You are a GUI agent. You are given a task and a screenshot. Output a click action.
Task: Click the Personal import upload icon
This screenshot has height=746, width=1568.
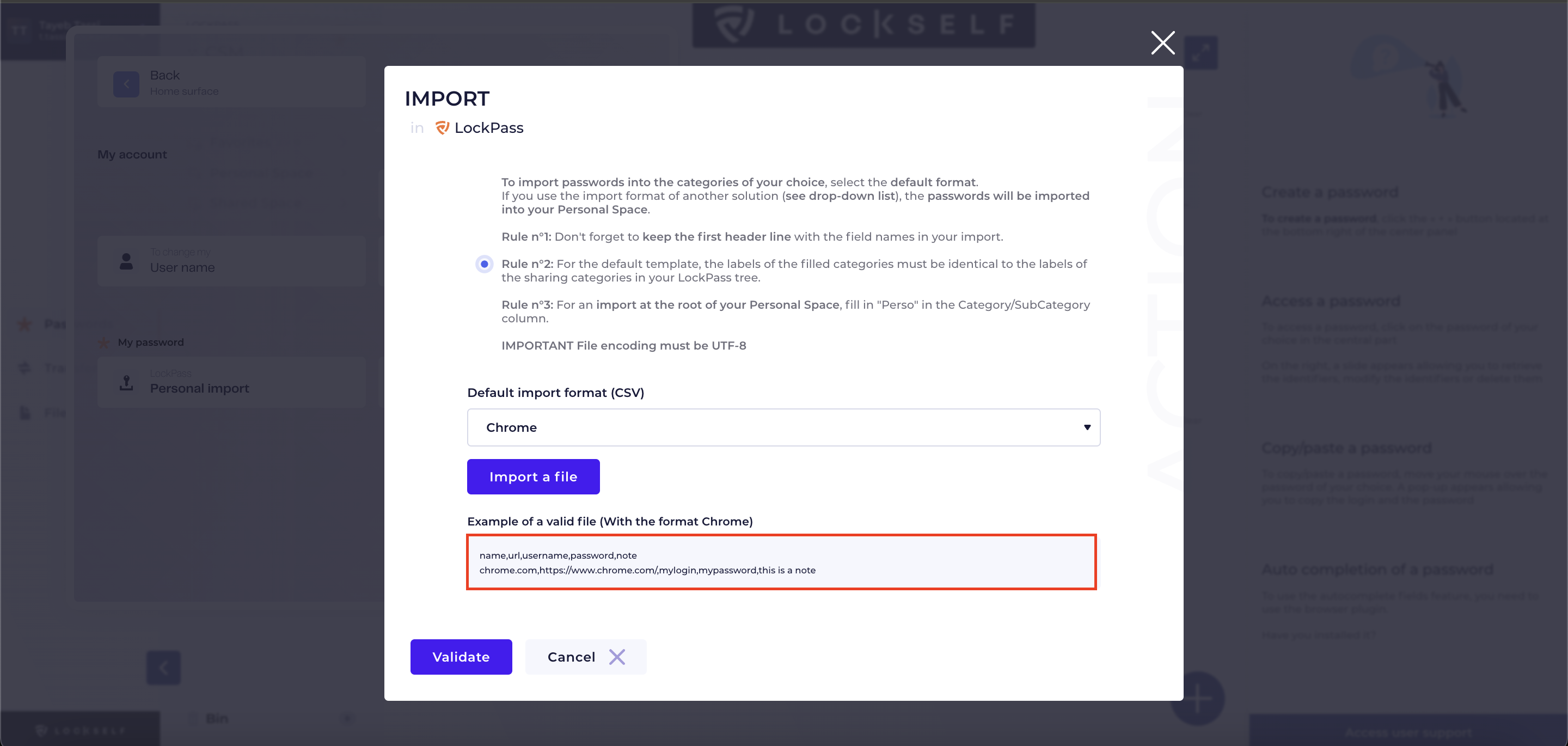[x=127, y=382]
